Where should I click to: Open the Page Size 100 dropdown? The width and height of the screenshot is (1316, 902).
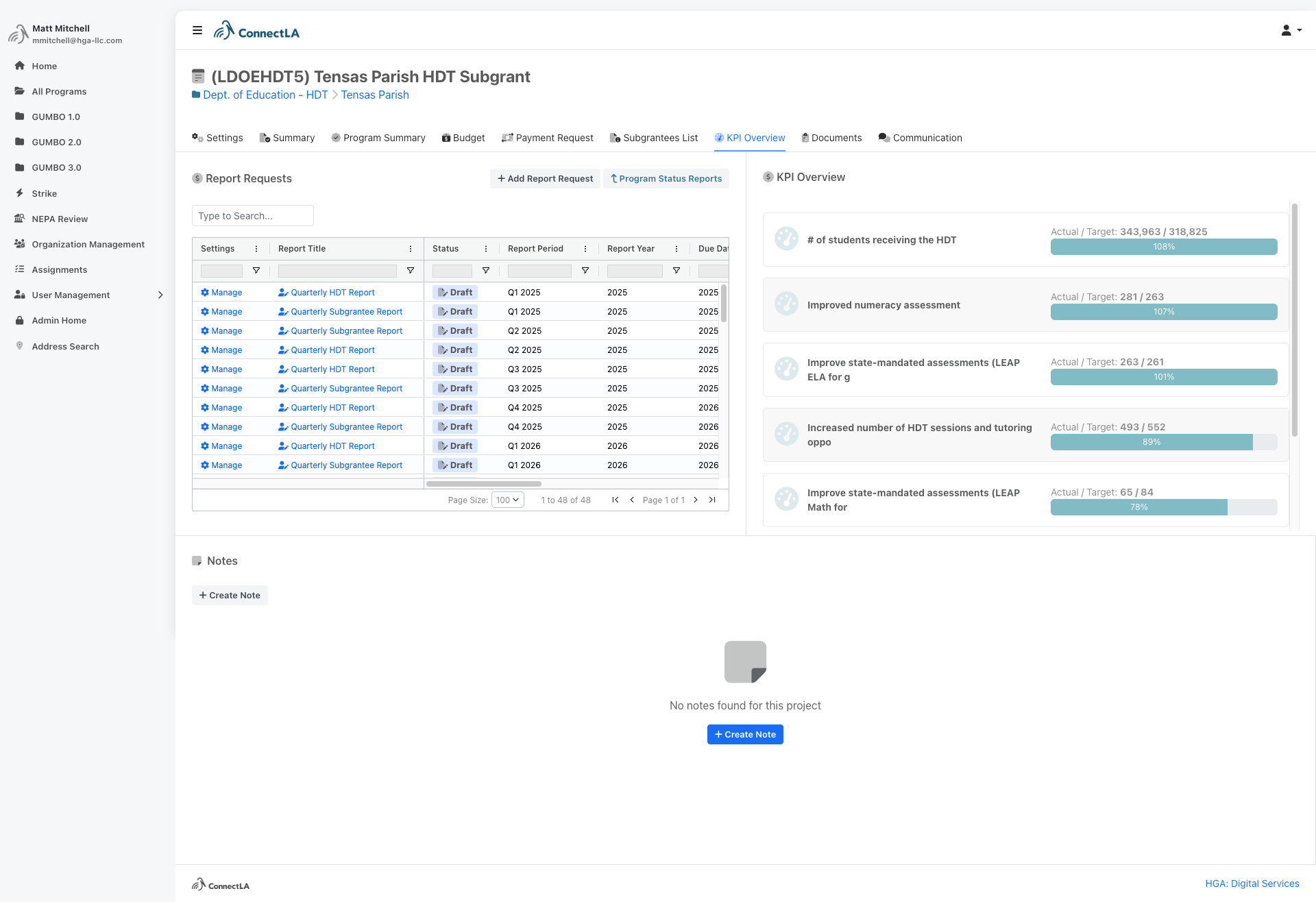[508, 500]
